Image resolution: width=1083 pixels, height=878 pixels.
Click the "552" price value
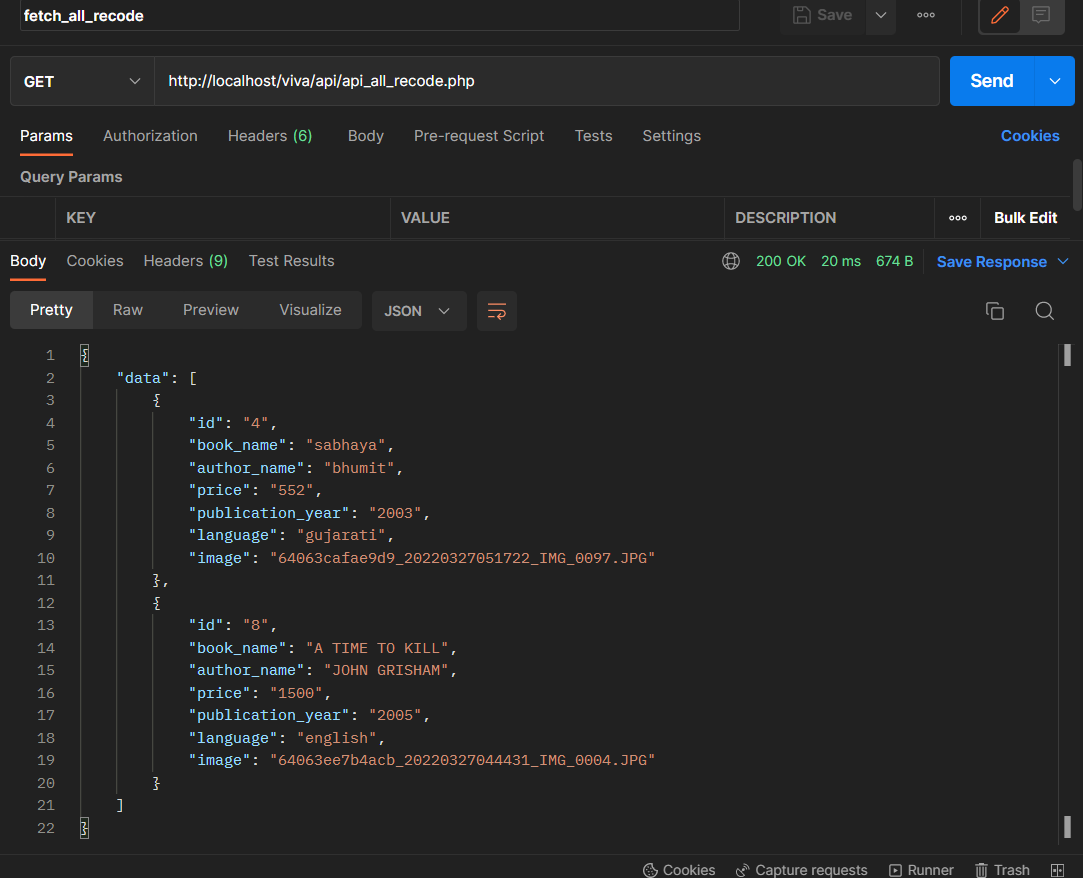tap(291, 490)
